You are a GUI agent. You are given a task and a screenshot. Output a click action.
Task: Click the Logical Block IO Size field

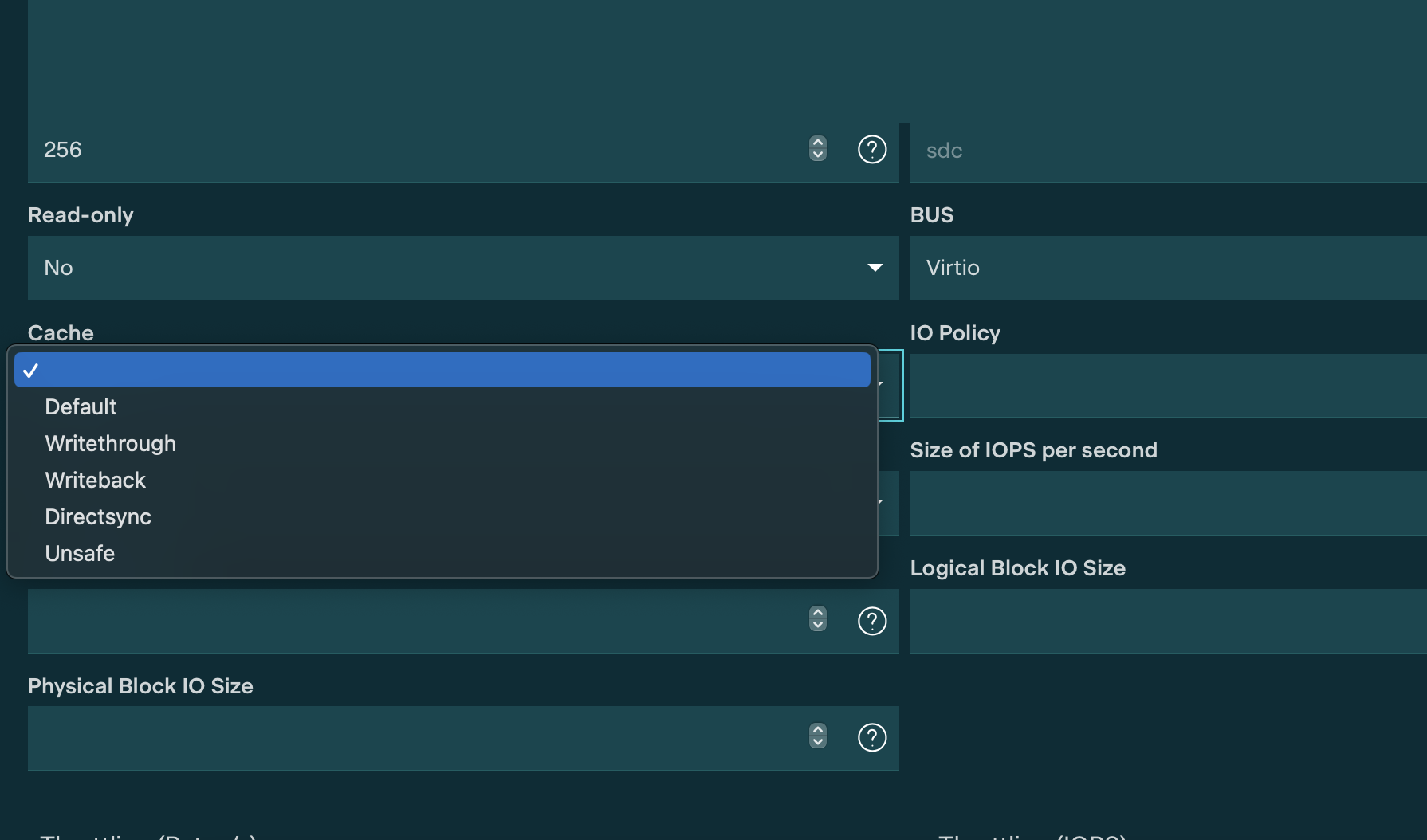click(1168, 621)
